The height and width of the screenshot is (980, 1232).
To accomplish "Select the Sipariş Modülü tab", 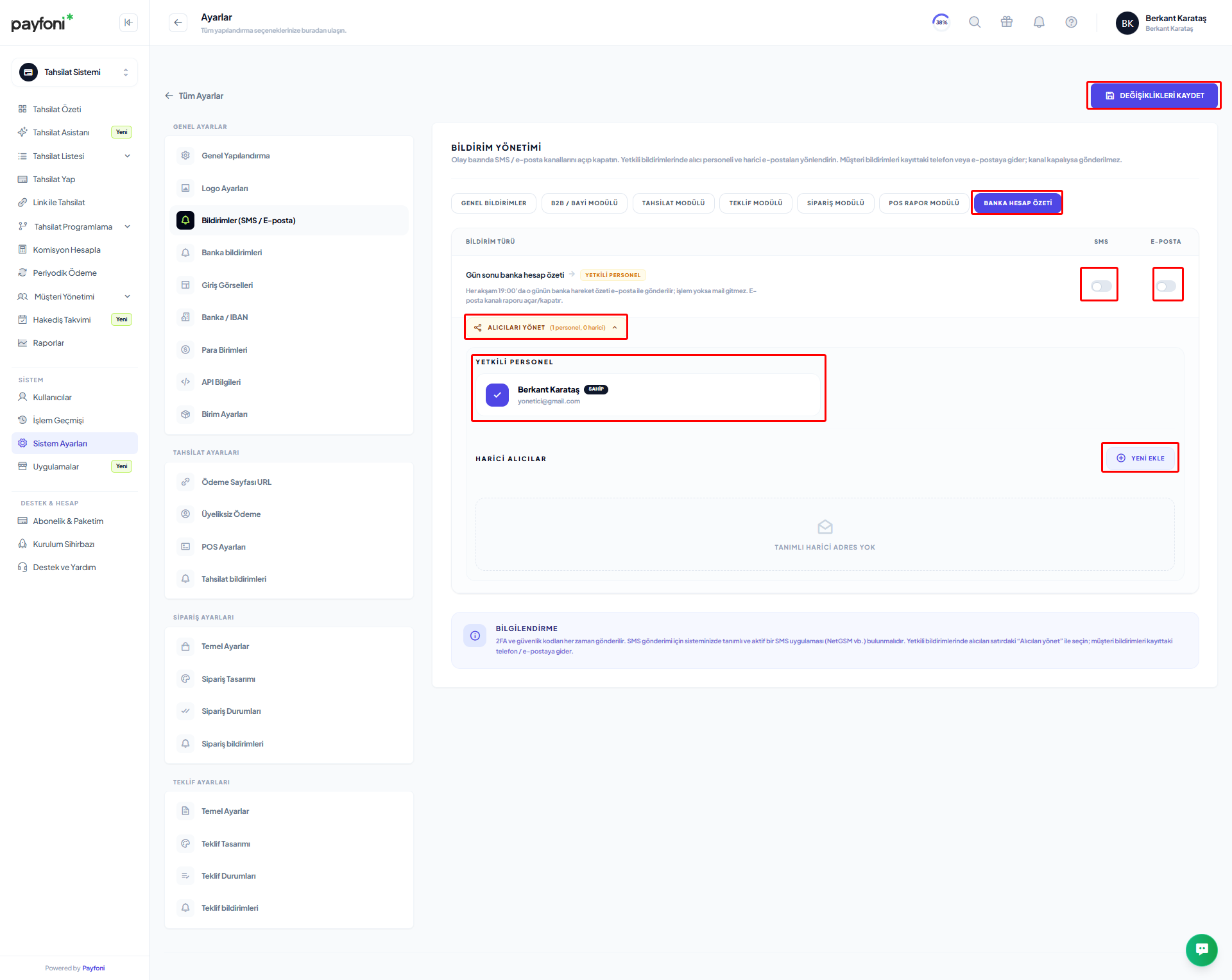I will click(x=835, y=203).
